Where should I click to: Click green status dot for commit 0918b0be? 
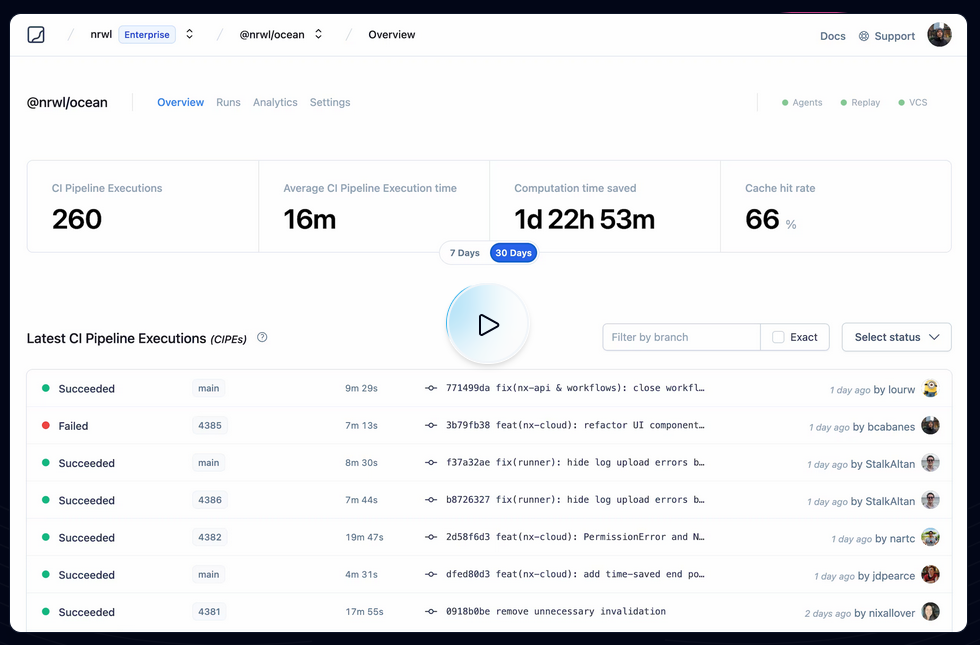point(46,611)
